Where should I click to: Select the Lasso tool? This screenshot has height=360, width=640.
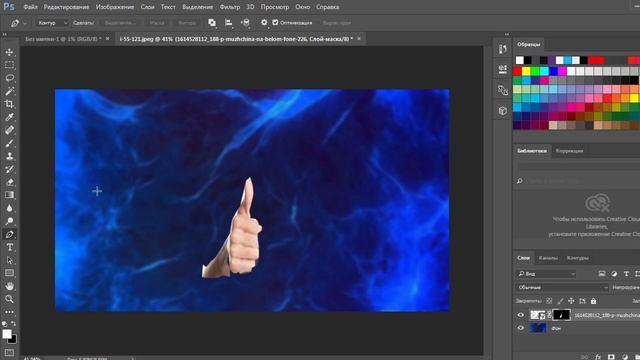9,78
